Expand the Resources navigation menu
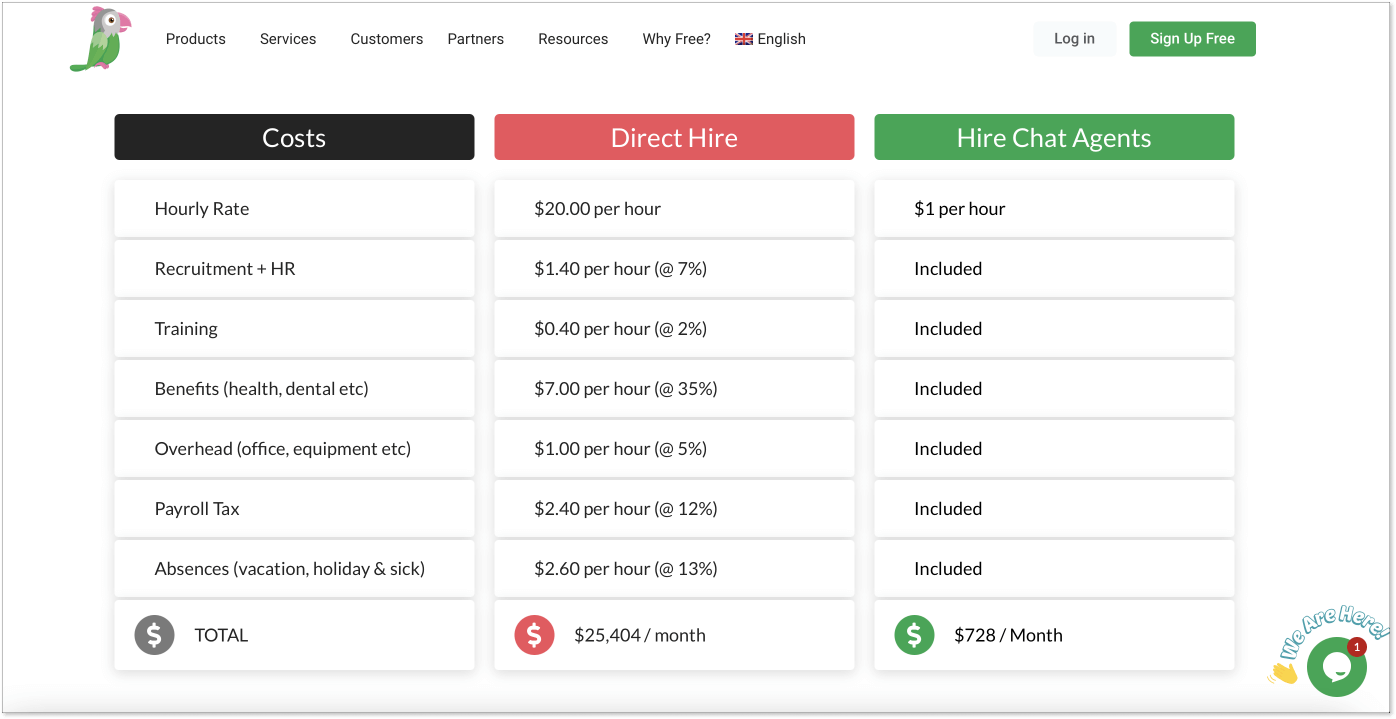 click(573, 39)
